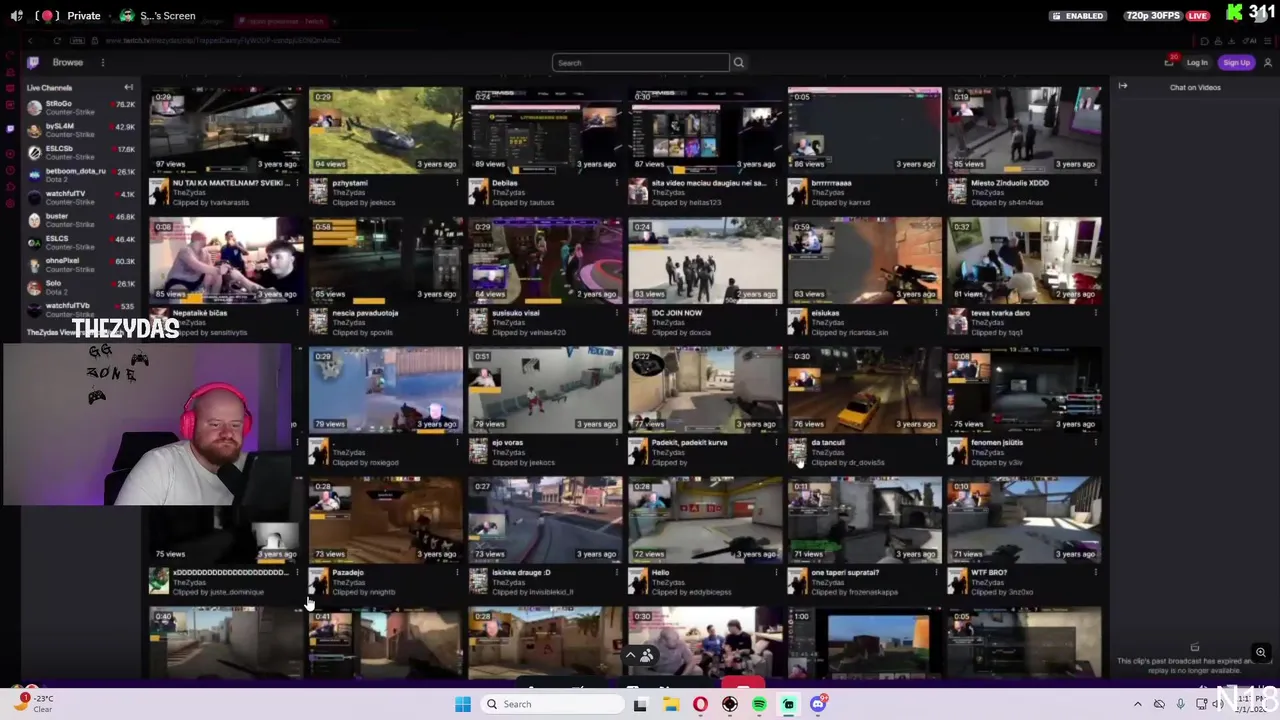1280x720 pixels.
Task: Open Solo live channel playing Dota 2
Action: point(80,287)
